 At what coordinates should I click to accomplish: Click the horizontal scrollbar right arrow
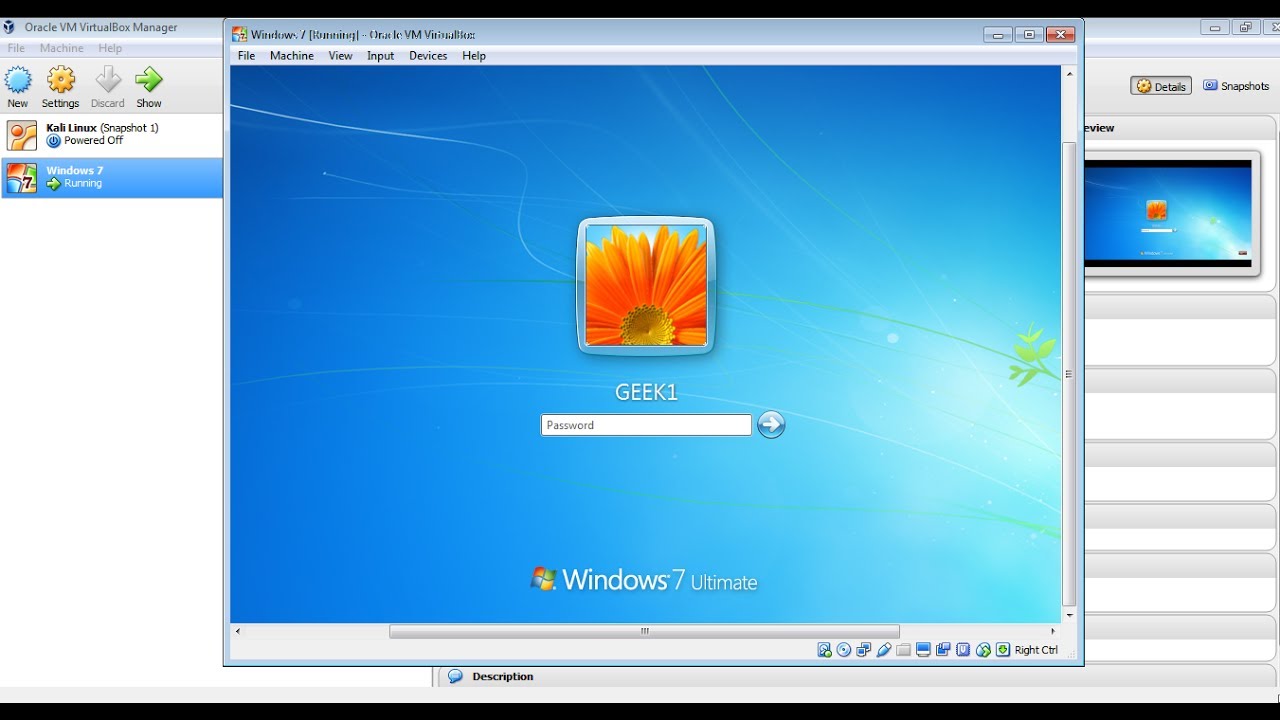click(x=1053, y=631)
